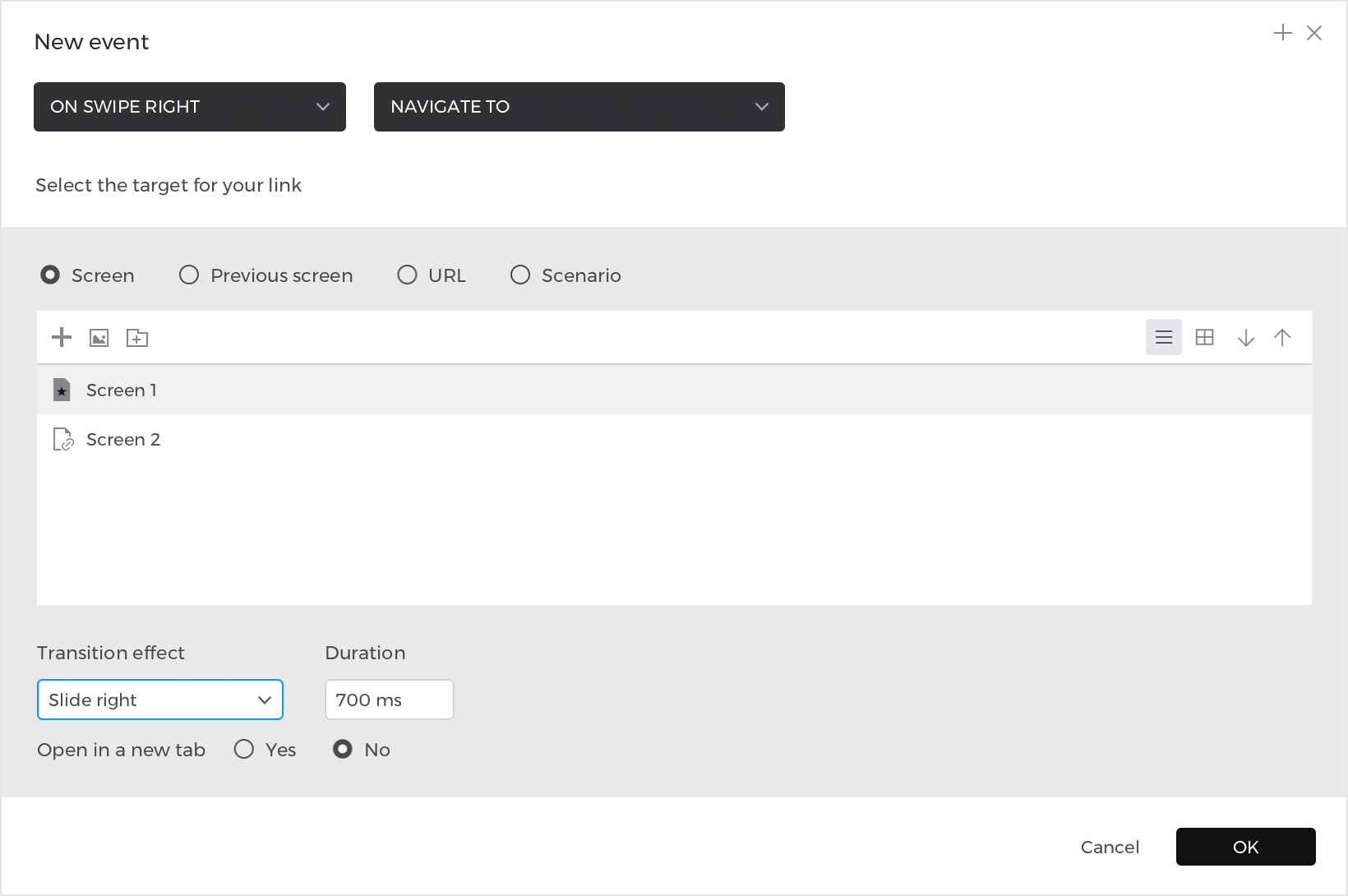The height and width of the screenshot is (896, 1348).
Task: Click the plus icon to add a new screen
Action: (x=62, y=338)
